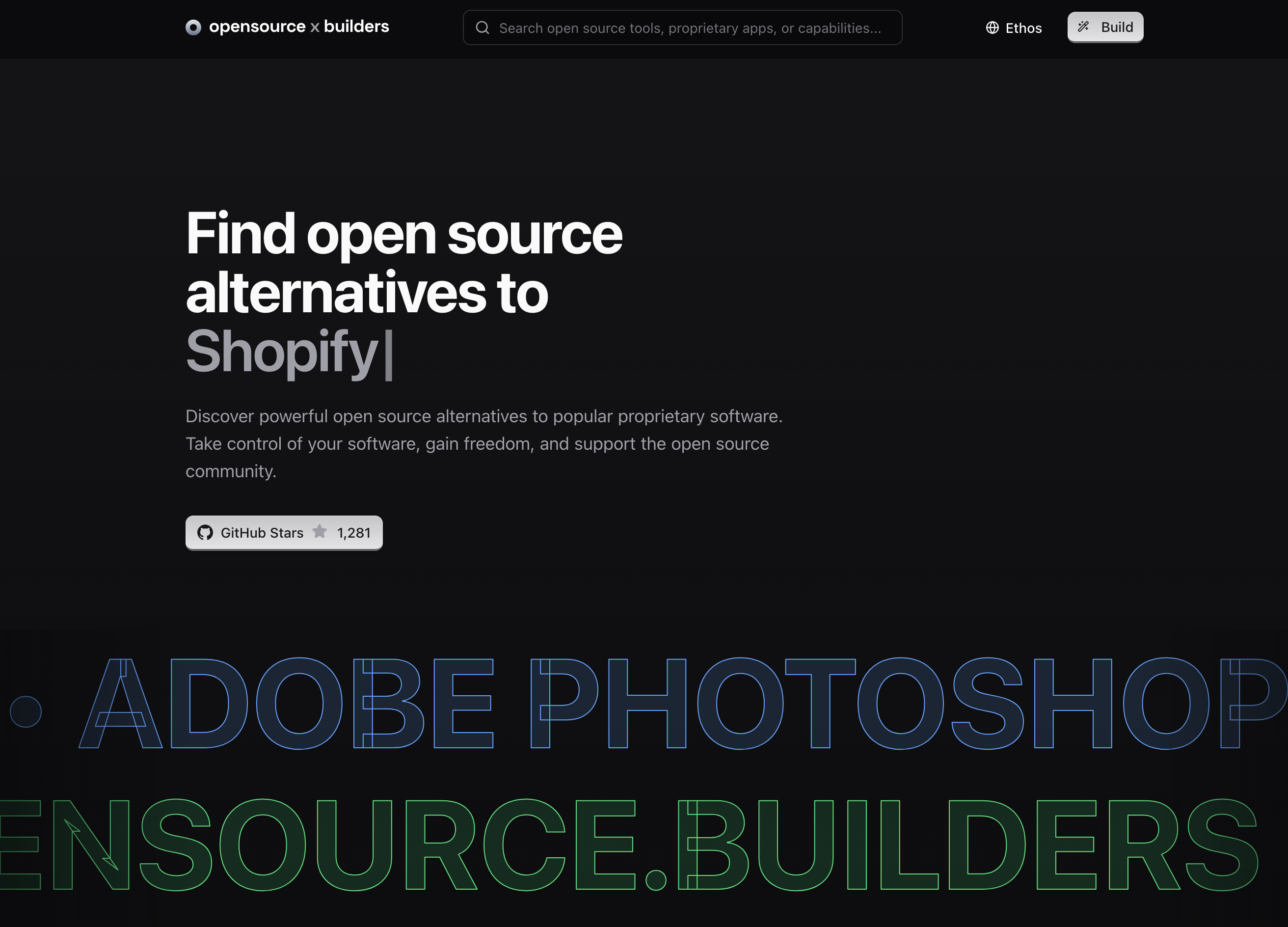Click the circular logo icon in the top left

[194, 27]
